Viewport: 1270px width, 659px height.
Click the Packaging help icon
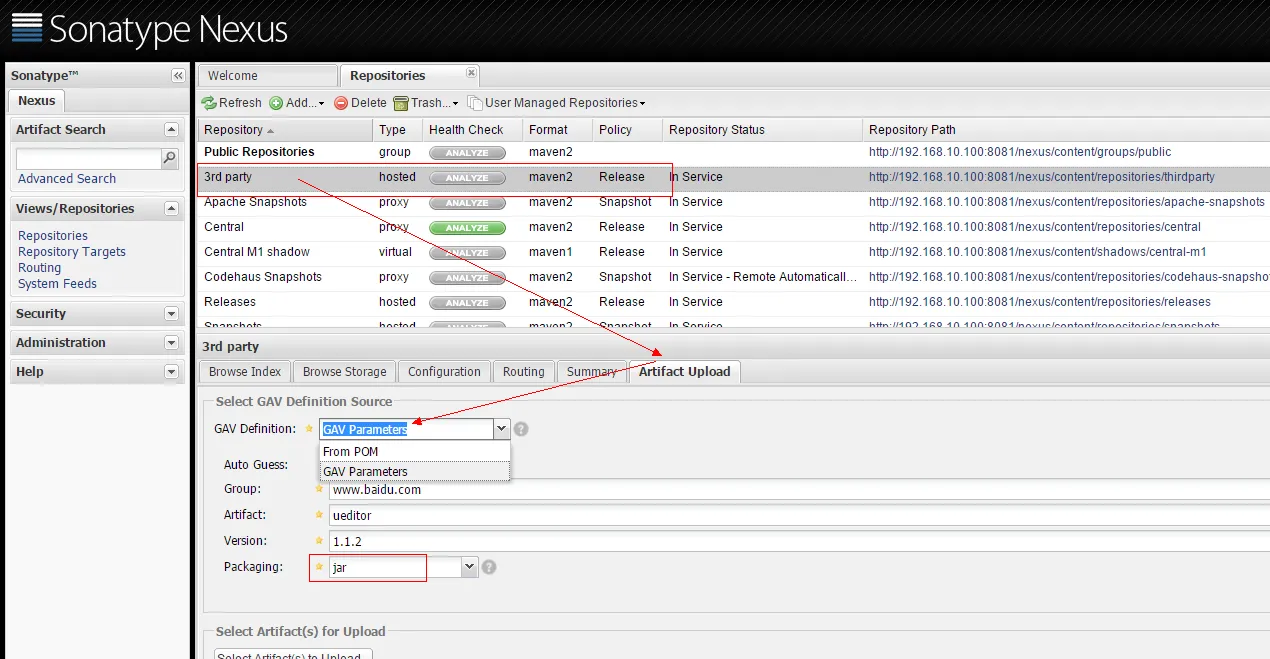tap(489, 567)
